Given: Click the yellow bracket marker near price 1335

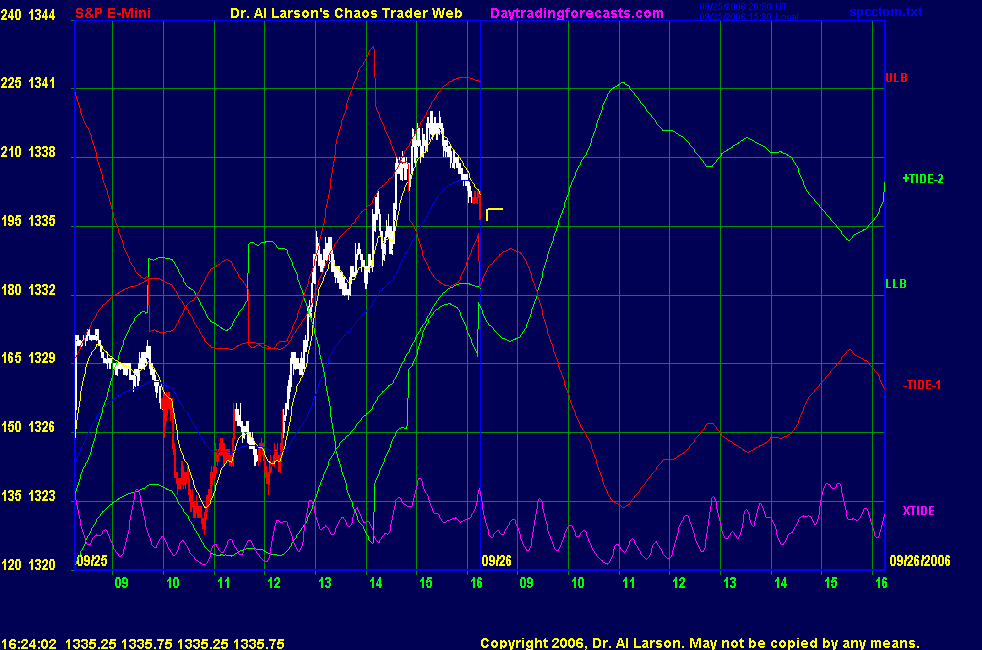Looking at the screenshot, I should pyautogui.click(x=493, y=213).
